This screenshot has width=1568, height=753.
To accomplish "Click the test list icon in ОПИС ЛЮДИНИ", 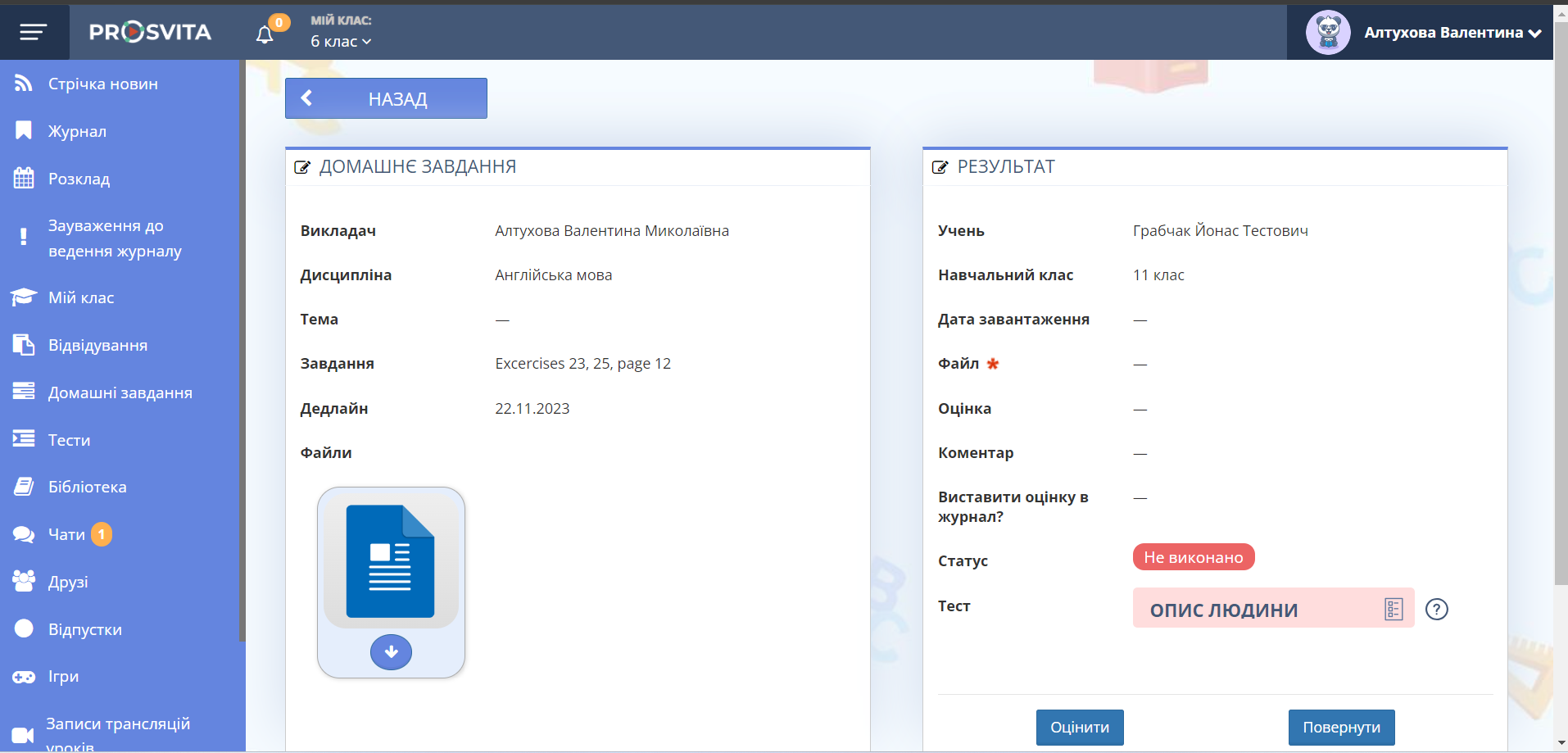I will point(1394,610).
